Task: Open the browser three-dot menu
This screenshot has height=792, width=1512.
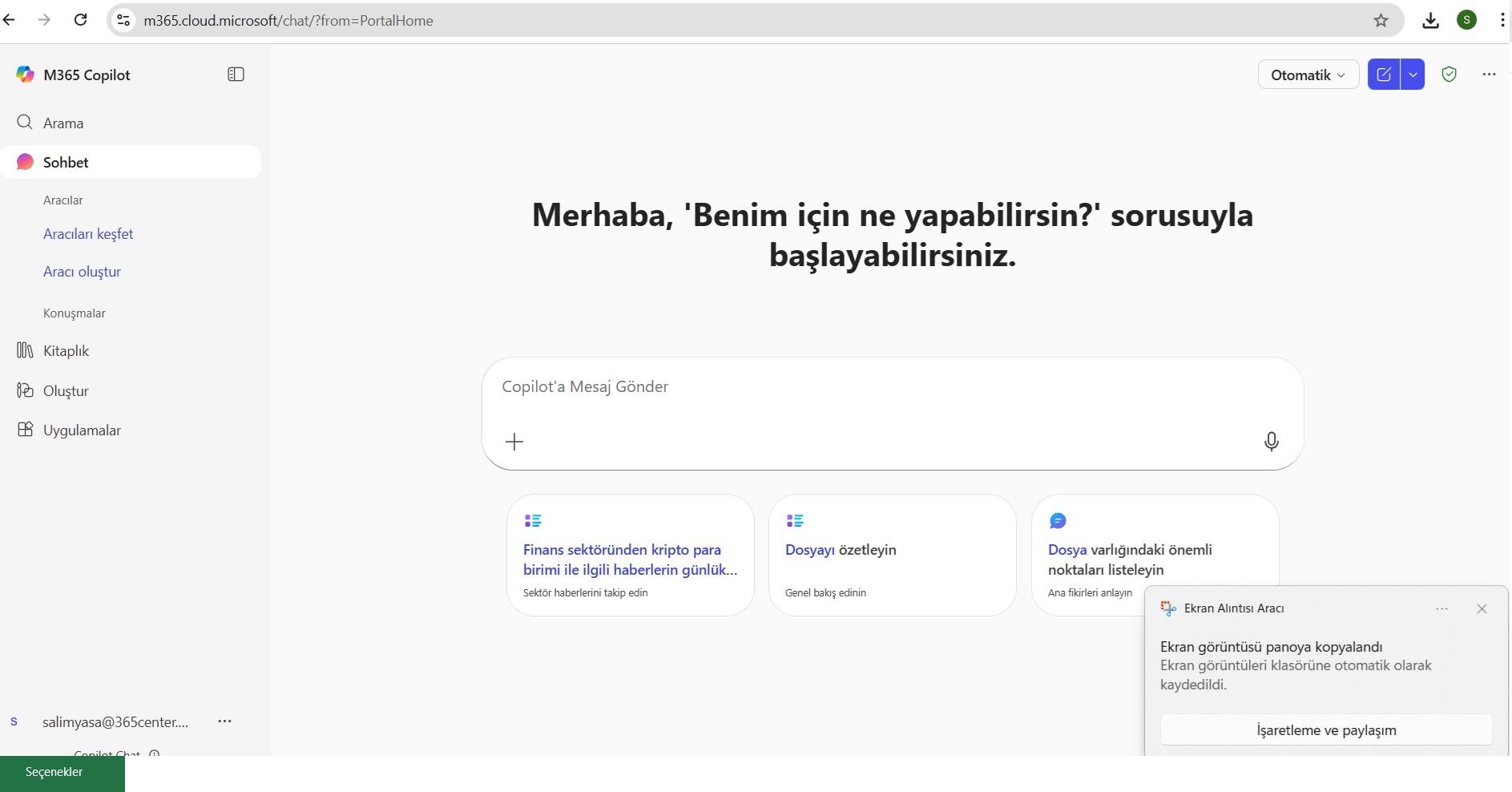Action: coord(1502,20)
